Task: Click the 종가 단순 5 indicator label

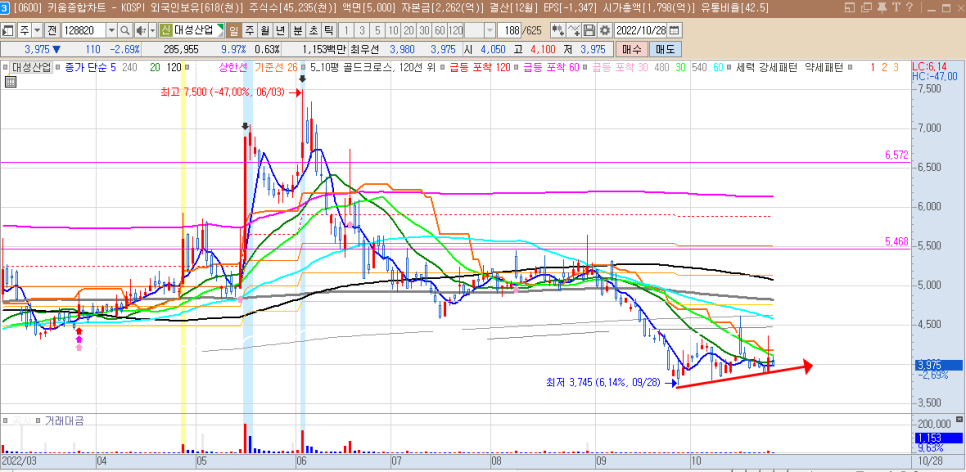Action: (x=90, y=67)
